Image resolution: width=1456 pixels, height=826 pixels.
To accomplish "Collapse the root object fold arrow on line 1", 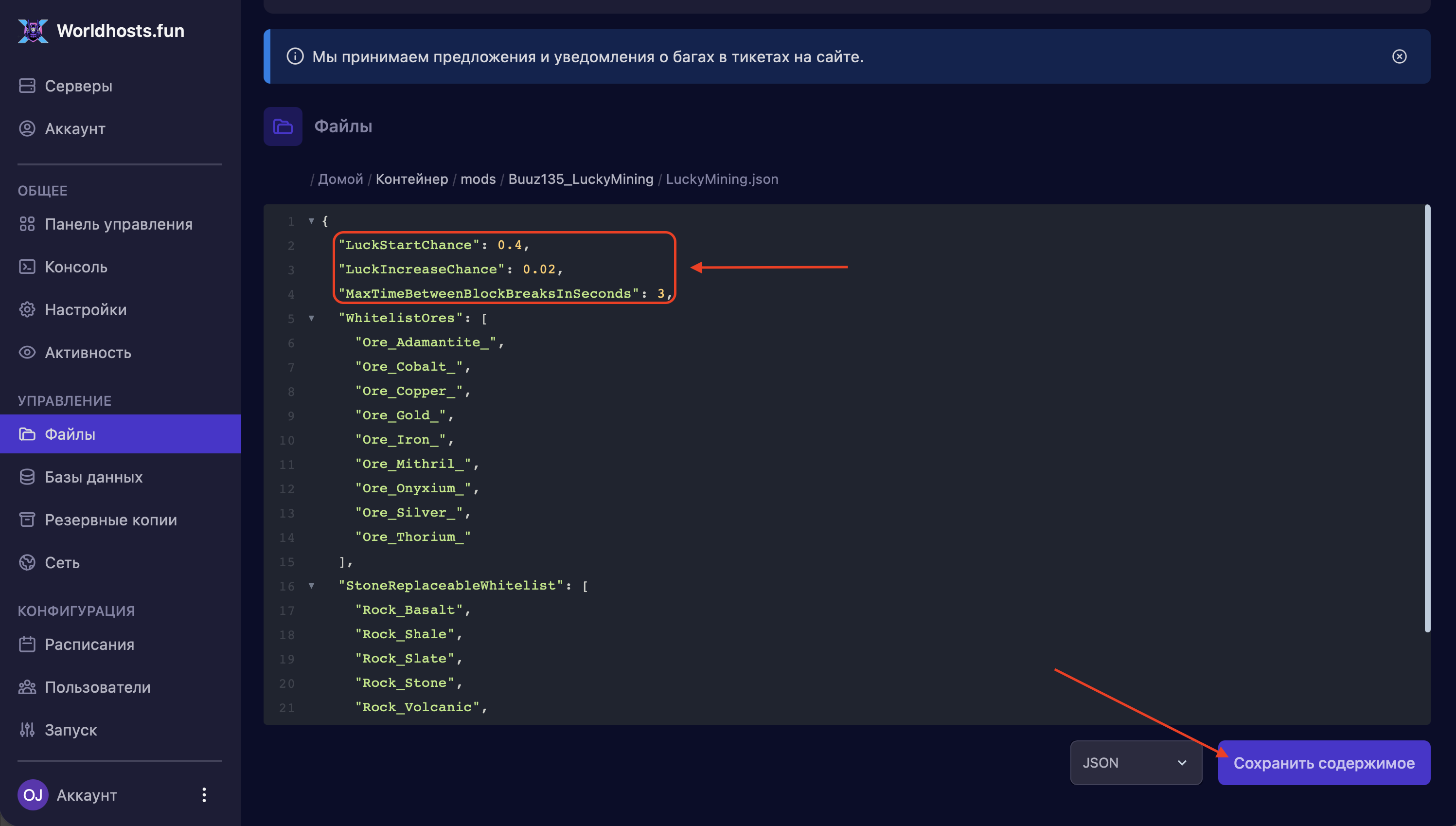I will 311,221.
